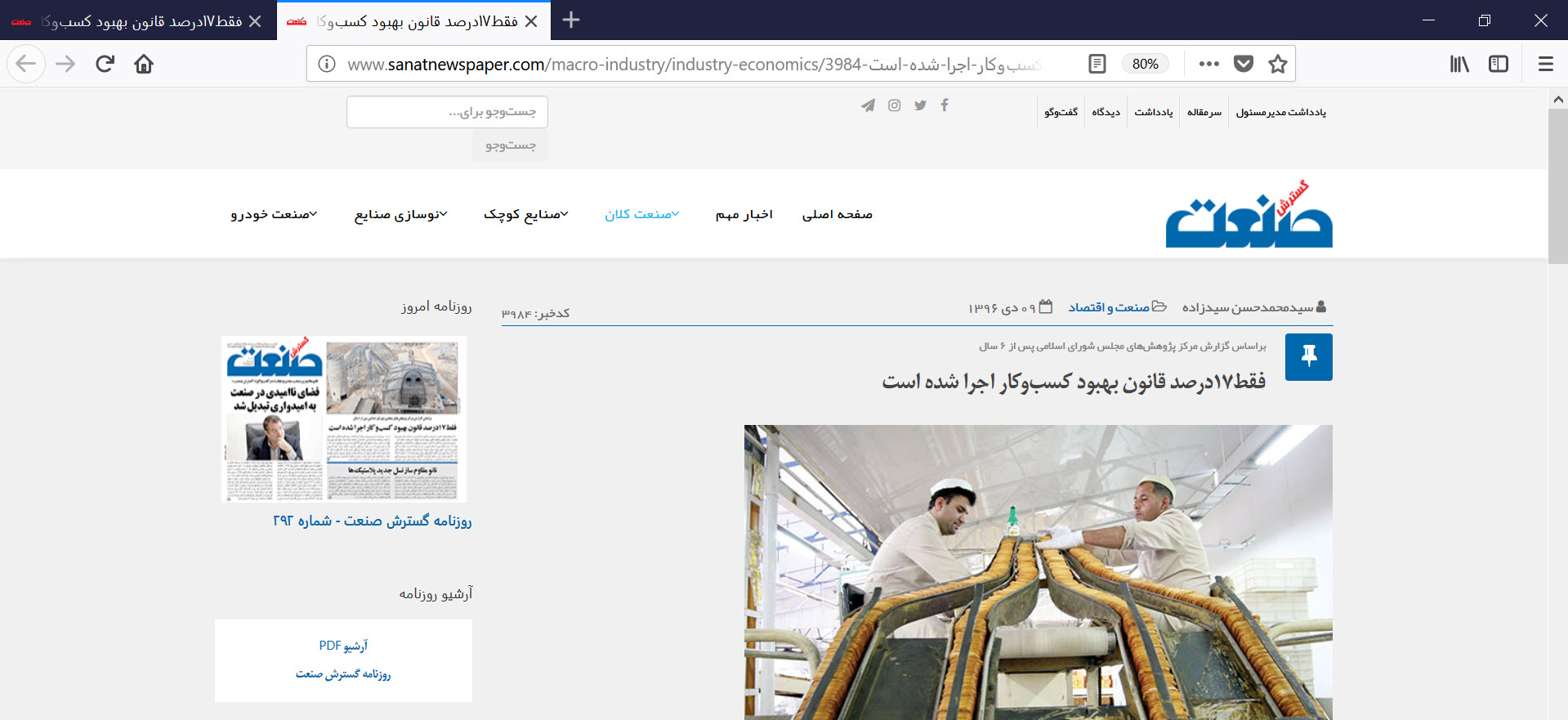
Task: Switch to the first browser tab
Action: [x=135, y=21]
